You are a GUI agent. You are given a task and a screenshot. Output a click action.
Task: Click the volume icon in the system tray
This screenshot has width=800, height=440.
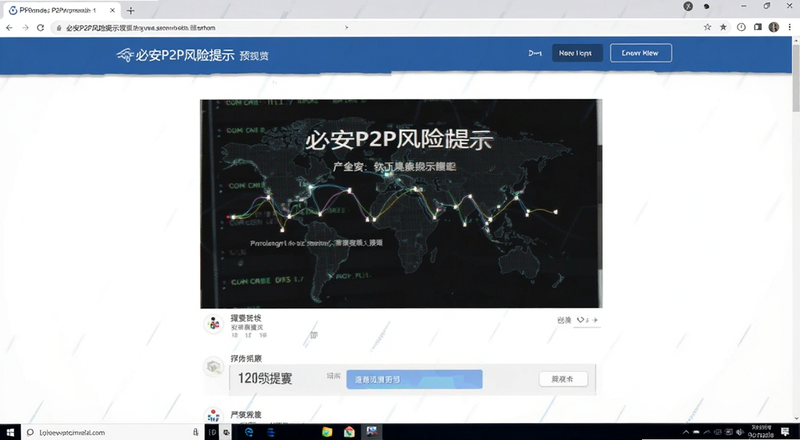coord(738,432)
